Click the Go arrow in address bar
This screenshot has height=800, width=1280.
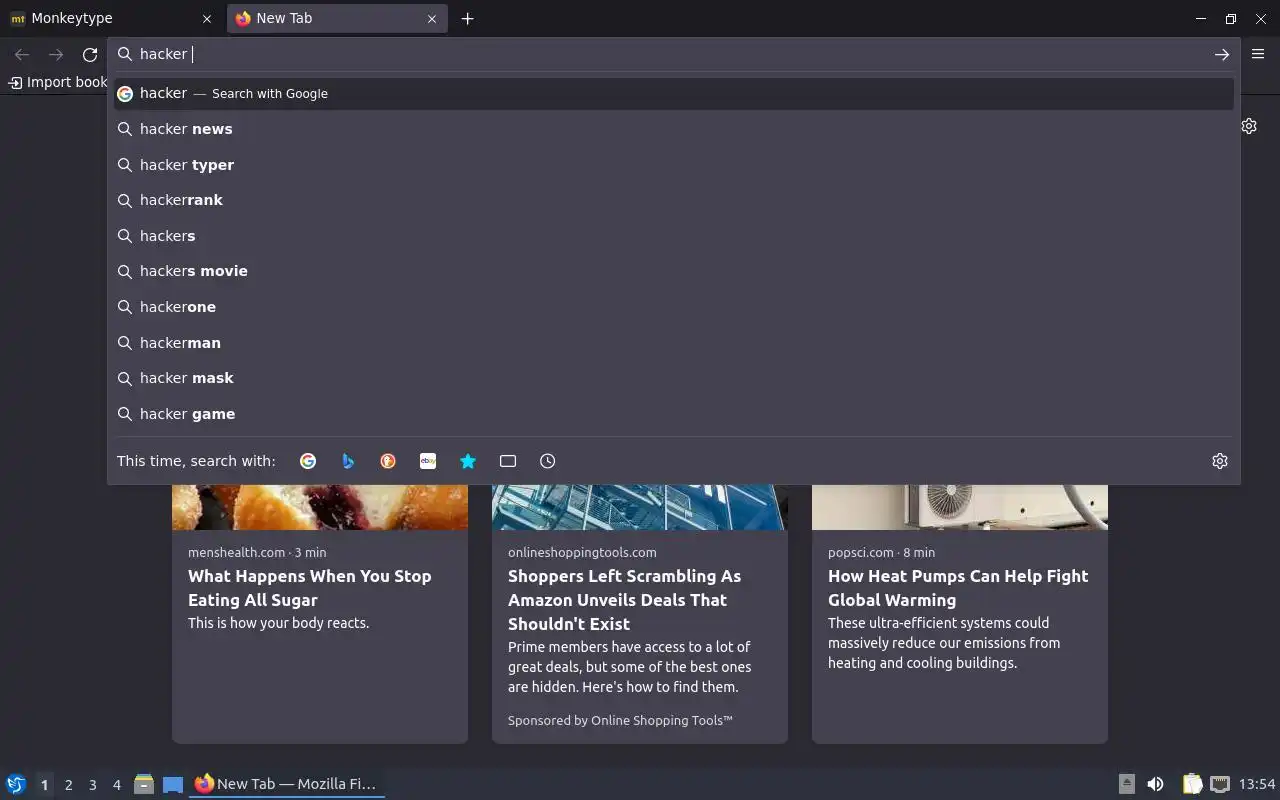(x=1222, y=54)
